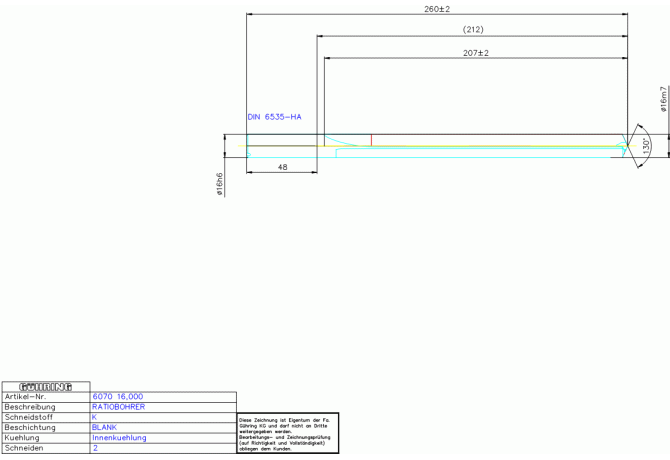Click the ø16m7 drill diameter label
The width and height of the screenshot is (670, 460).
click(x=663, y=99)
